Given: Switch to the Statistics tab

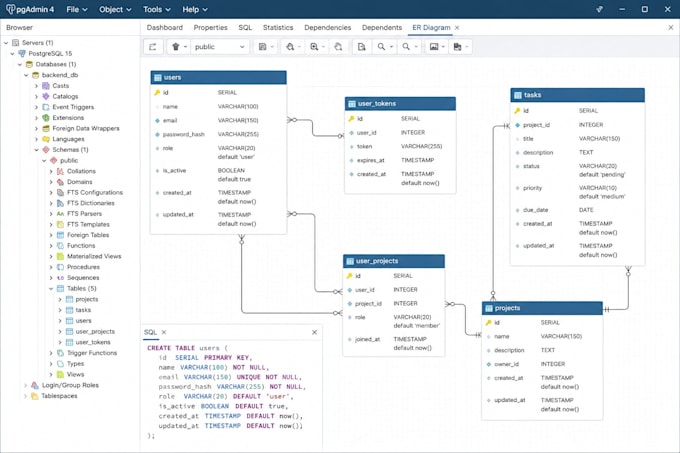Looking at the screenshot, I should coord(278,27).
